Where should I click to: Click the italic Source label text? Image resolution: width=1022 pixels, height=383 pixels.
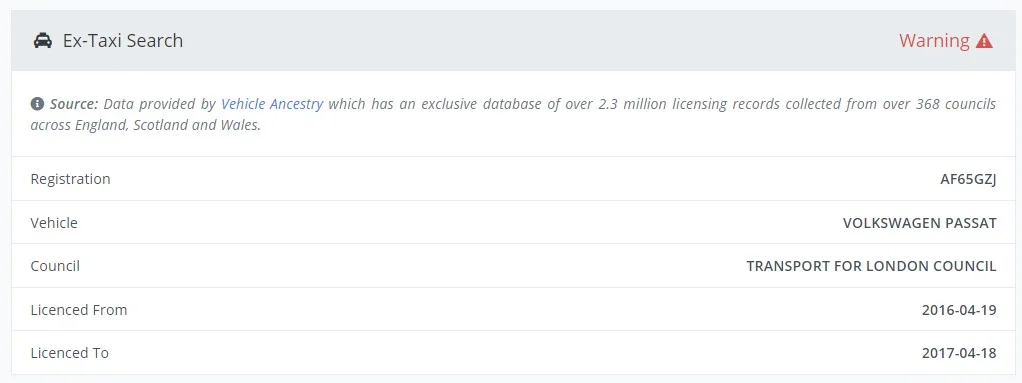tap(74, 104)
